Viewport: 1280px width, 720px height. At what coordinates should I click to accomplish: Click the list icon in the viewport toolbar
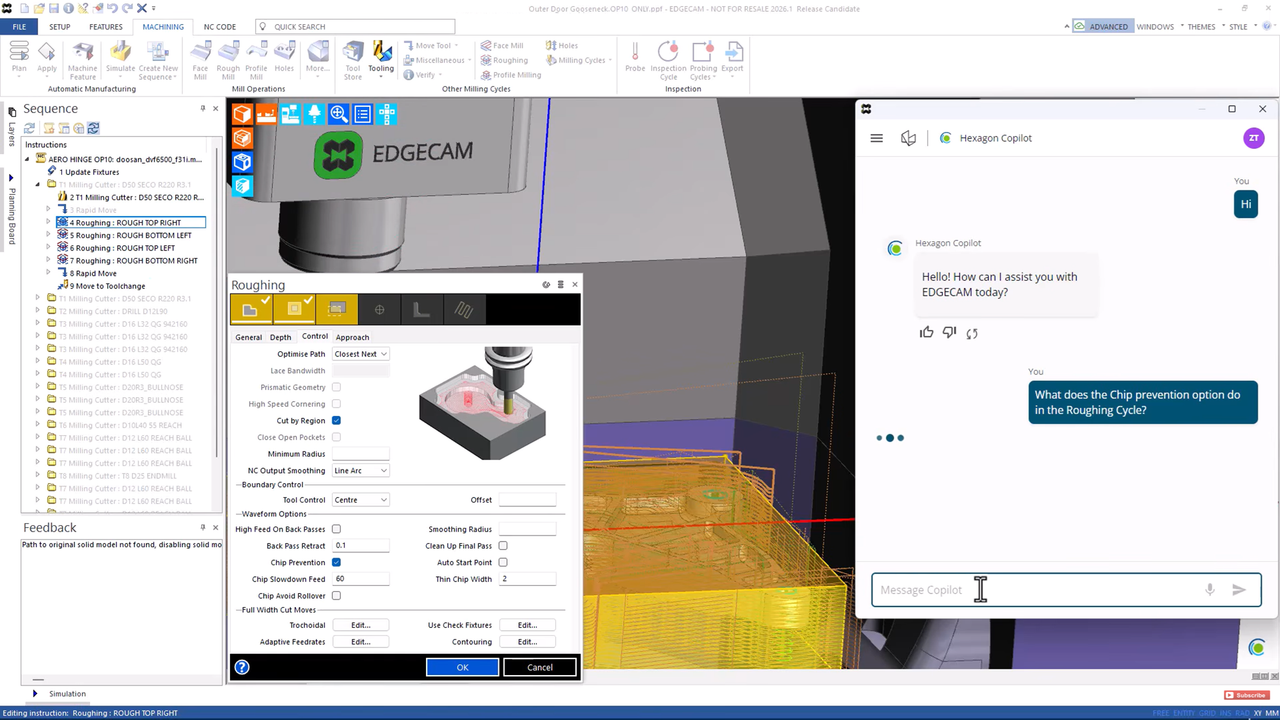362,114
